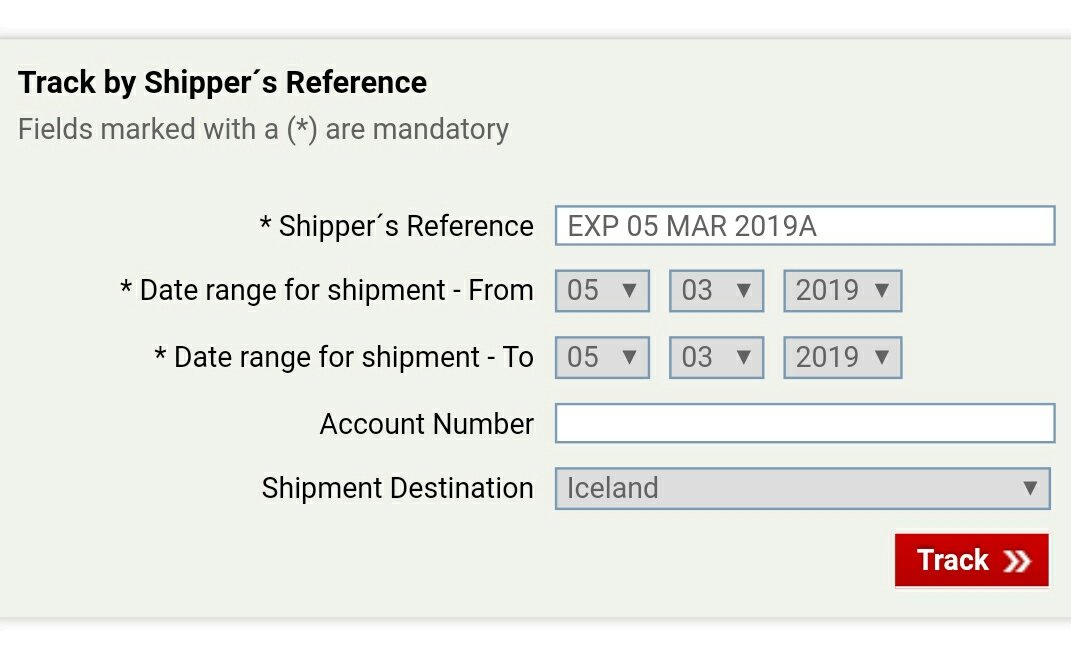
Task: Click the Shipment Destination label
Action: coord(398,489)
